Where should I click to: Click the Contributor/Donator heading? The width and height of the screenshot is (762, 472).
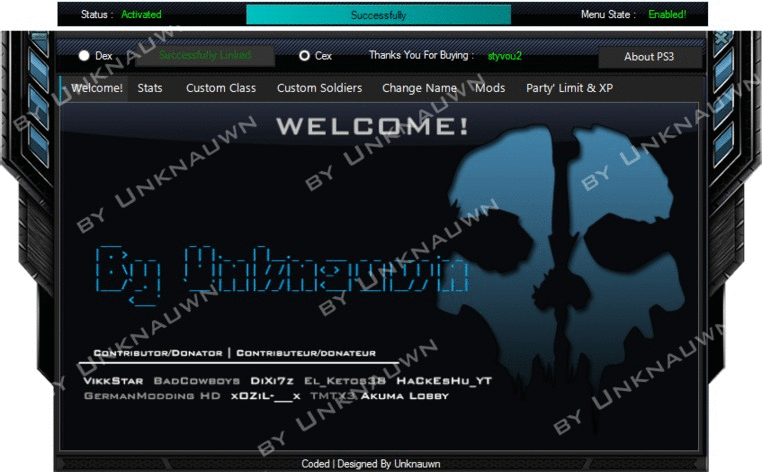(157, 353)
